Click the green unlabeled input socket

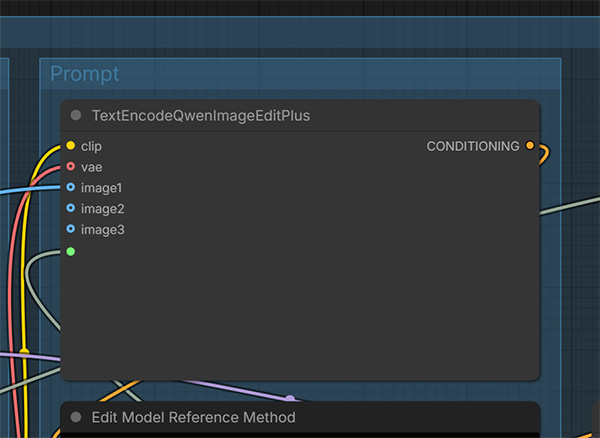coord(70,251)
